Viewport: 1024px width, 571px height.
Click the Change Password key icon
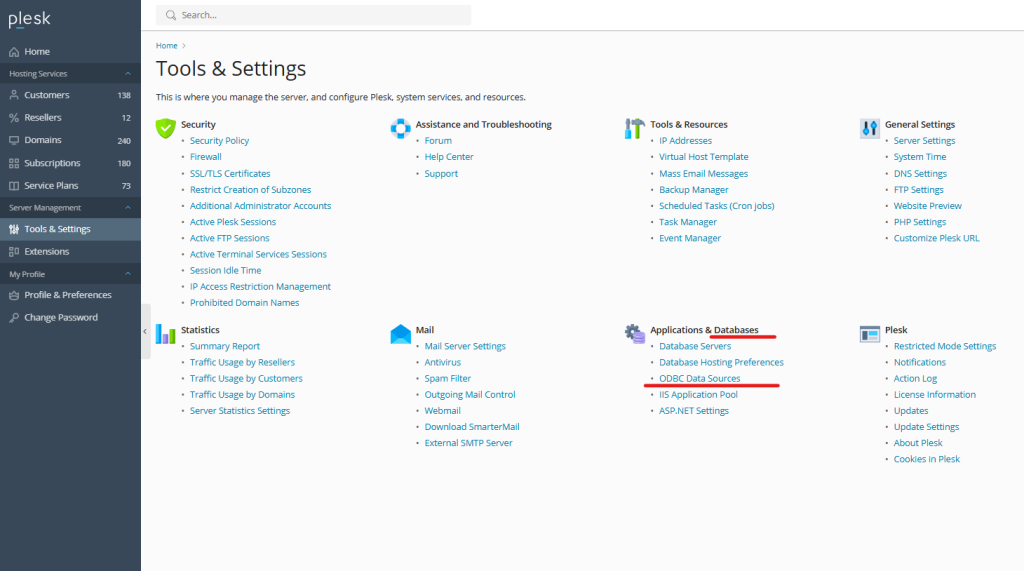click(14, 318)
